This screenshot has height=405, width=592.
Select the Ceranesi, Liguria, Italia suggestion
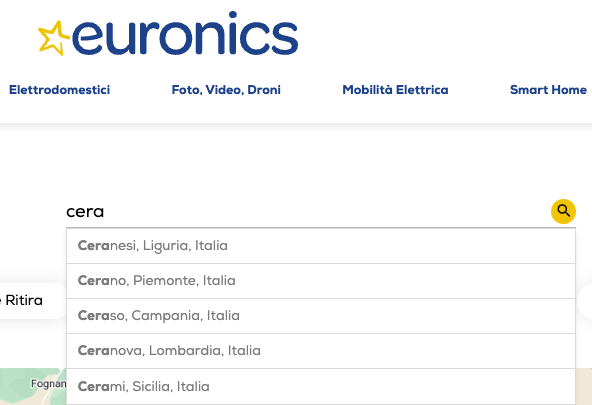point(321,246)
